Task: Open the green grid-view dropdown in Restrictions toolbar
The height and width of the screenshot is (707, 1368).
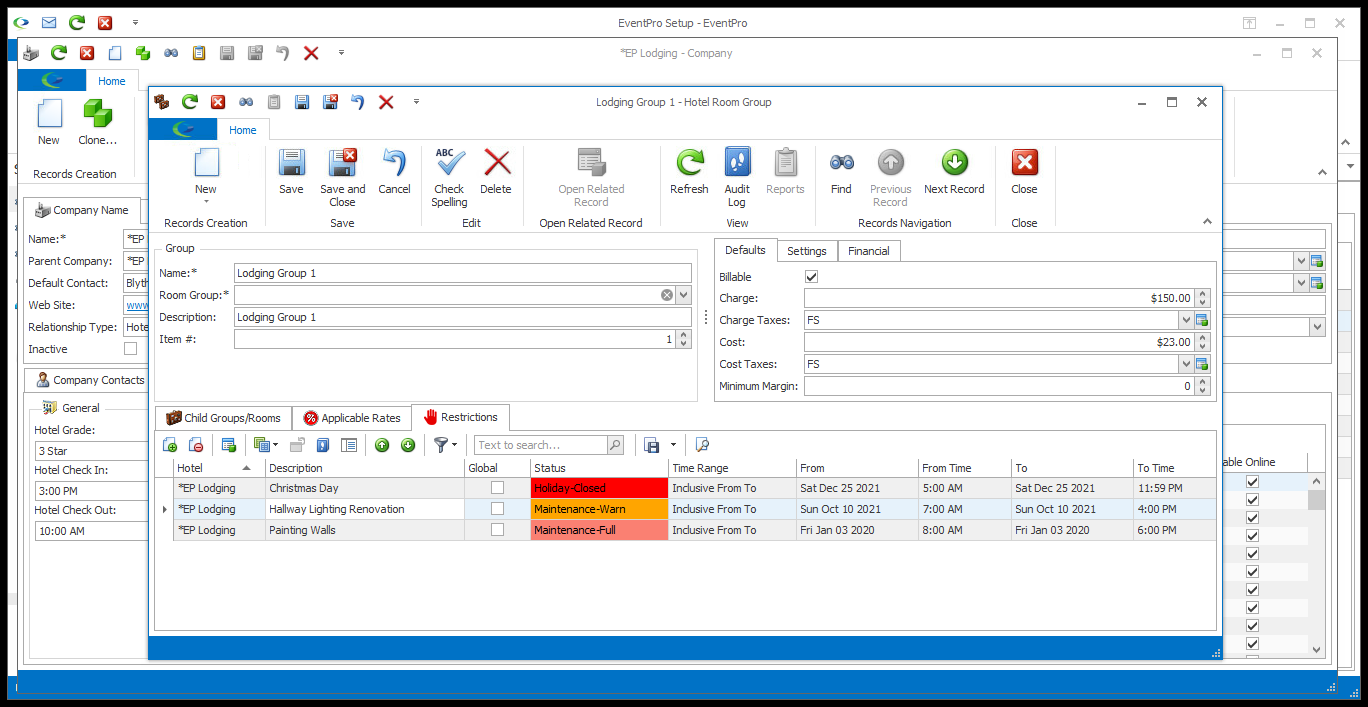Action: [x=266, y=445]
